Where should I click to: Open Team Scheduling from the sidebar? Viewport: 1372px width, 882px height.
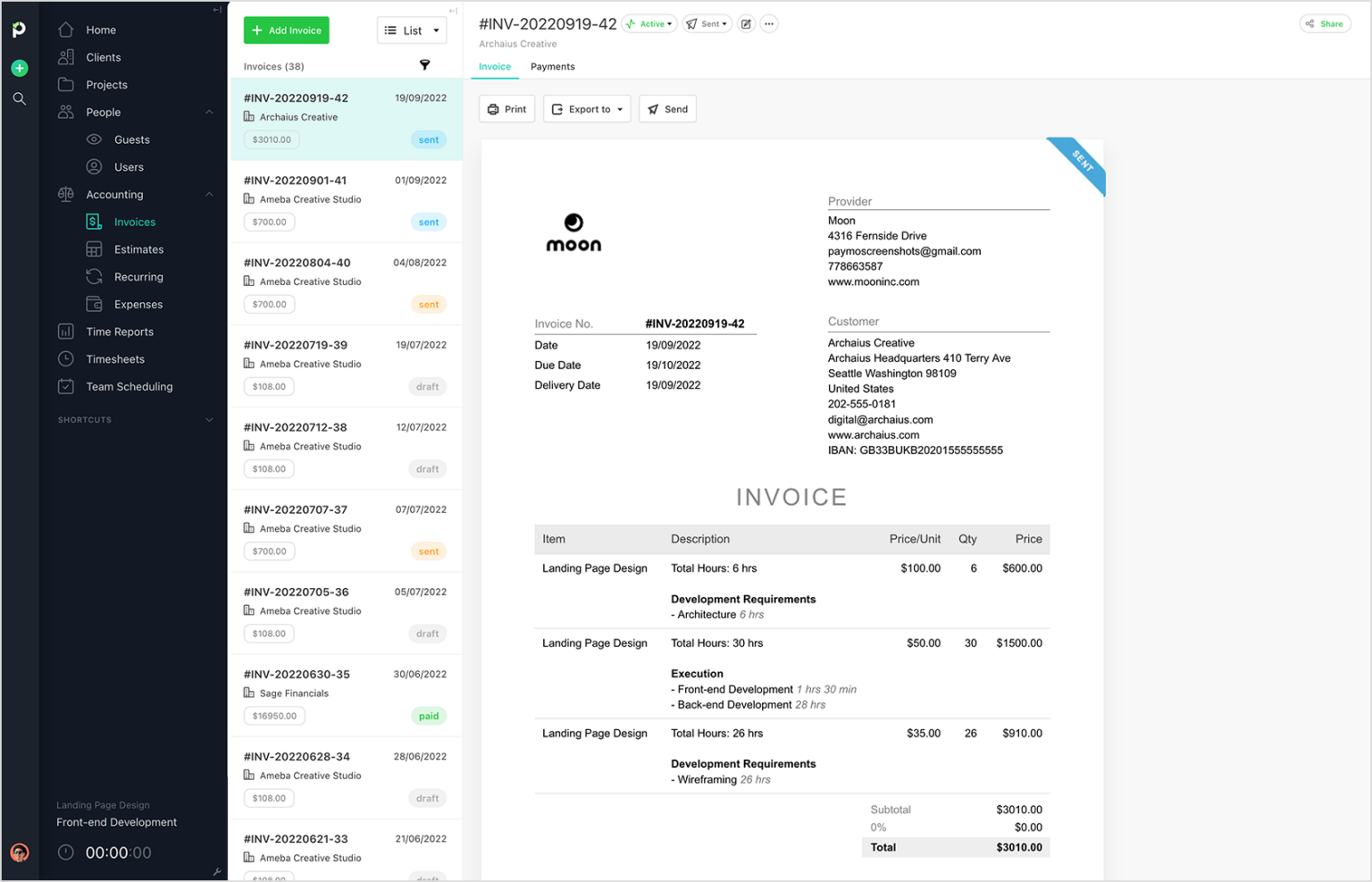(129, 386)
